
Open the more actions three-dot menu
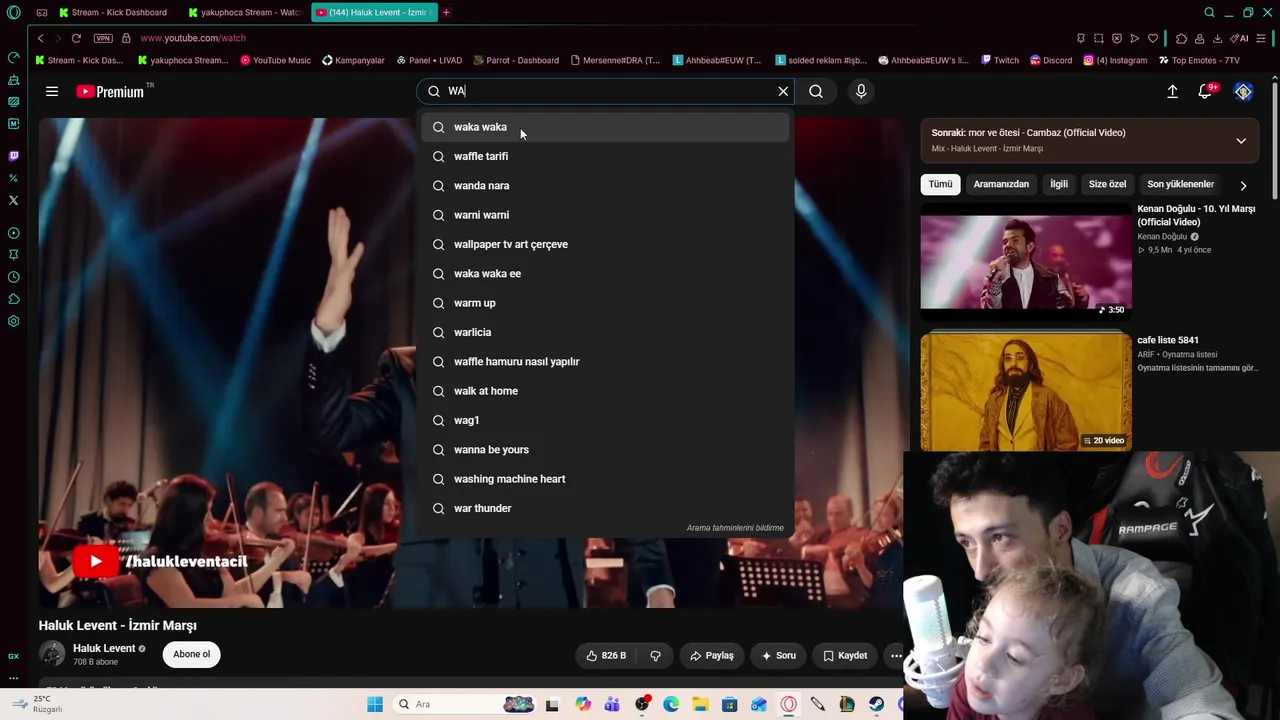point(896,655)
